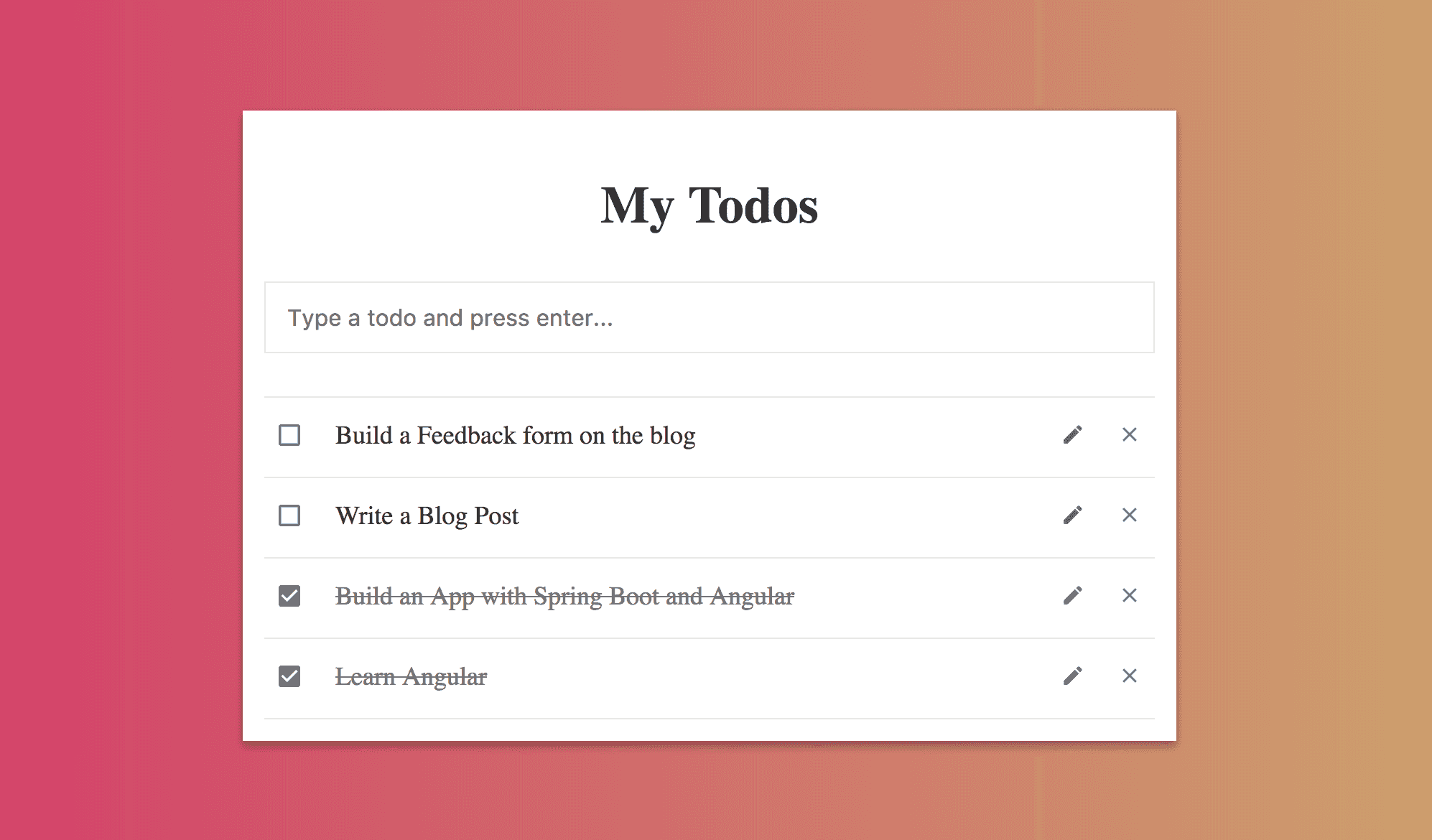
Task: Focus the 'Type a todo' input field
Action: click(x=709, y=317)
